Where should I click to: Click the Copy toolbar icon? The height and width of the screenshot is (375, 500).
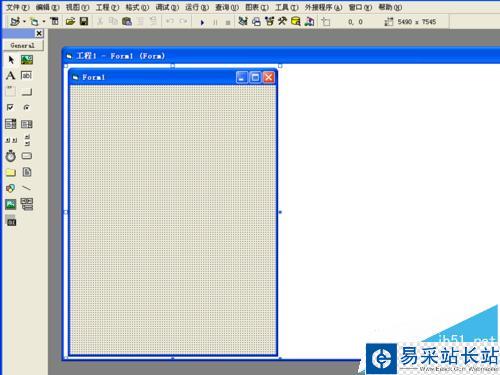point(113,22)
